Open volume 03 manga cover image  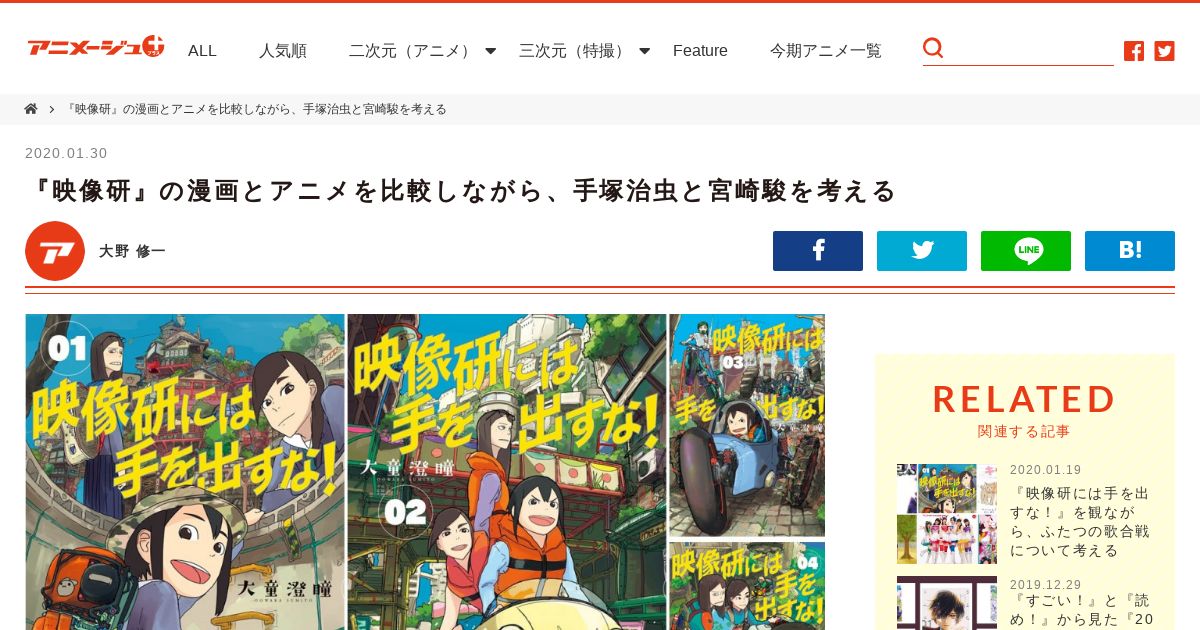747,425
